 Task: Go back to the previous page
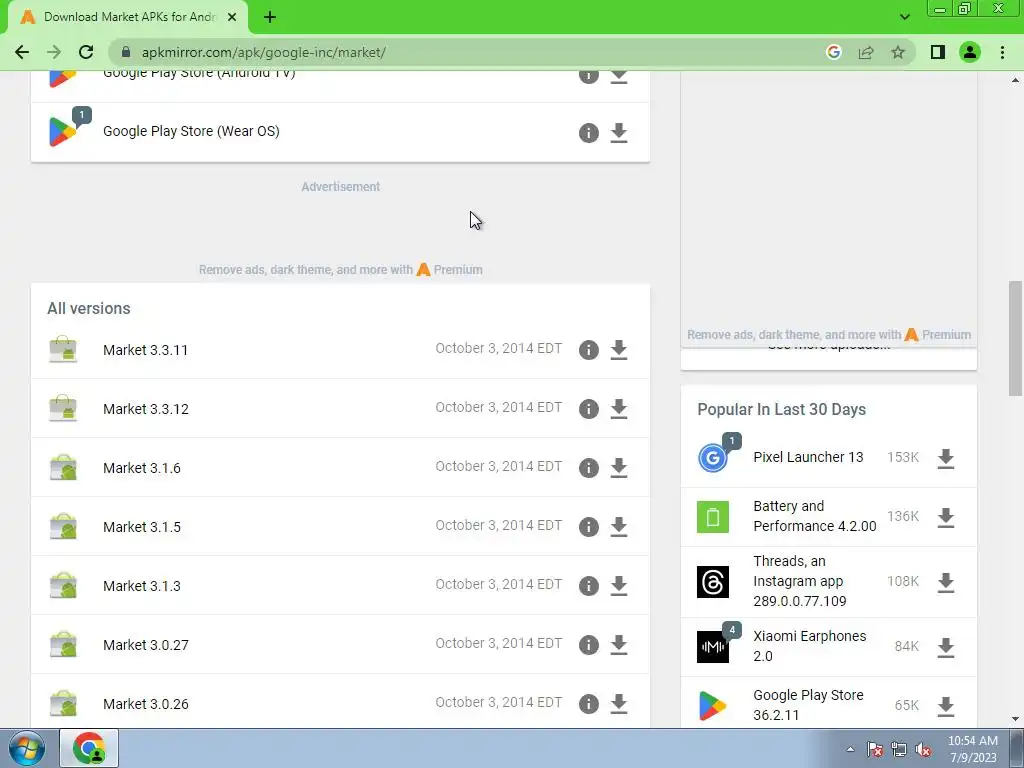point(22,52)
